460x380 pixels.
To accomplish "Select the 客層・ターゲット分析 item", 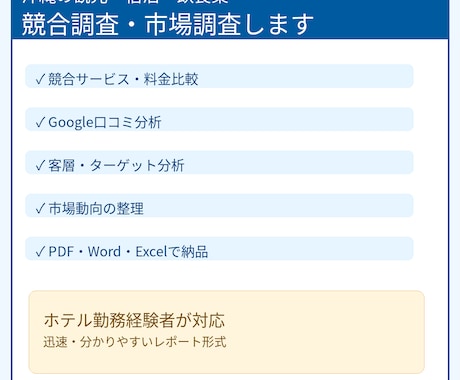I will pyautogui.click(x=219, y=162).
